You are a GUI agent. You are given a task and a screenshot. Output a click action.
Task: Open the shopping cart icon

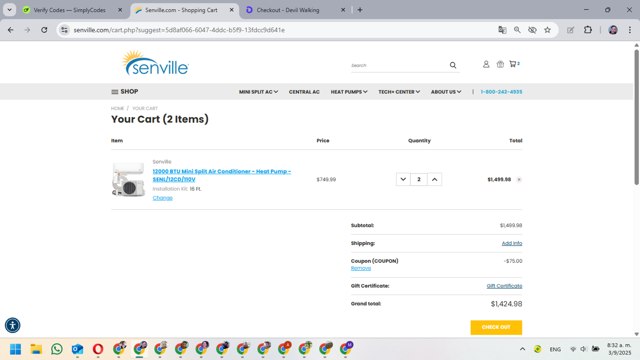[514, 64]
